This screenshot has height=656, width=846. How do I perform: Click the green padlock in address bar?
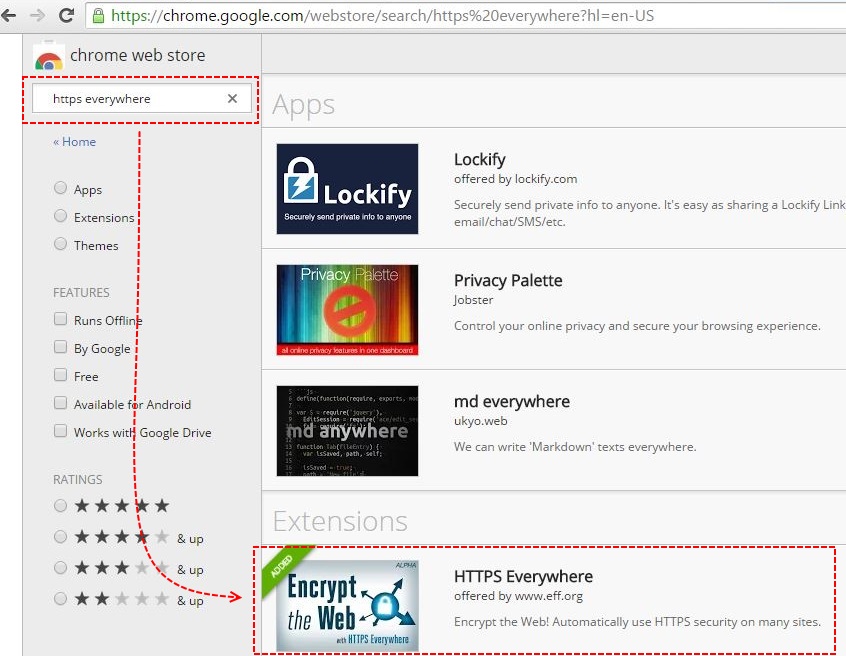click(x=98, y=16)
